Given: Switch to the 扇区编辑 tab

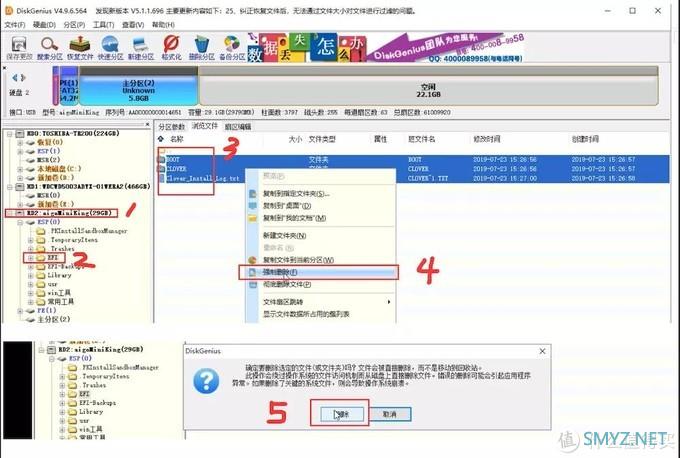Looking at the screenshot, I should click(238, 127).
